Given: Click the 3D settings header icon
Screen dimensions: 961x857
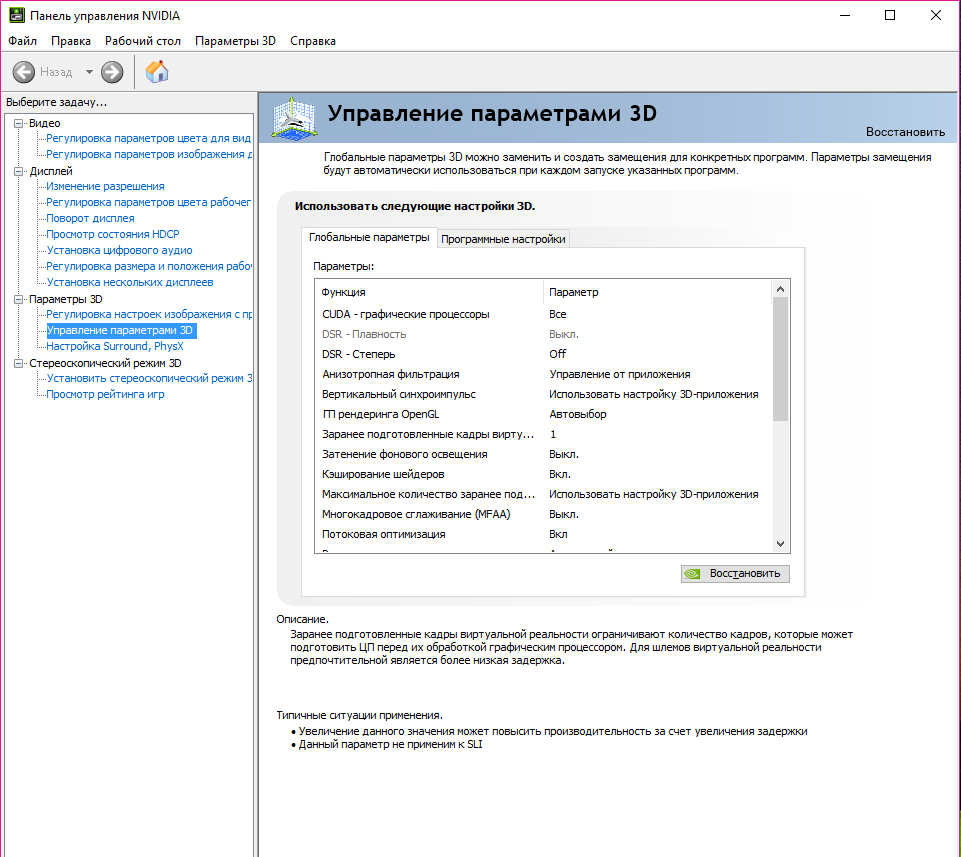Looking at the screenshot, I should [294, 118].
